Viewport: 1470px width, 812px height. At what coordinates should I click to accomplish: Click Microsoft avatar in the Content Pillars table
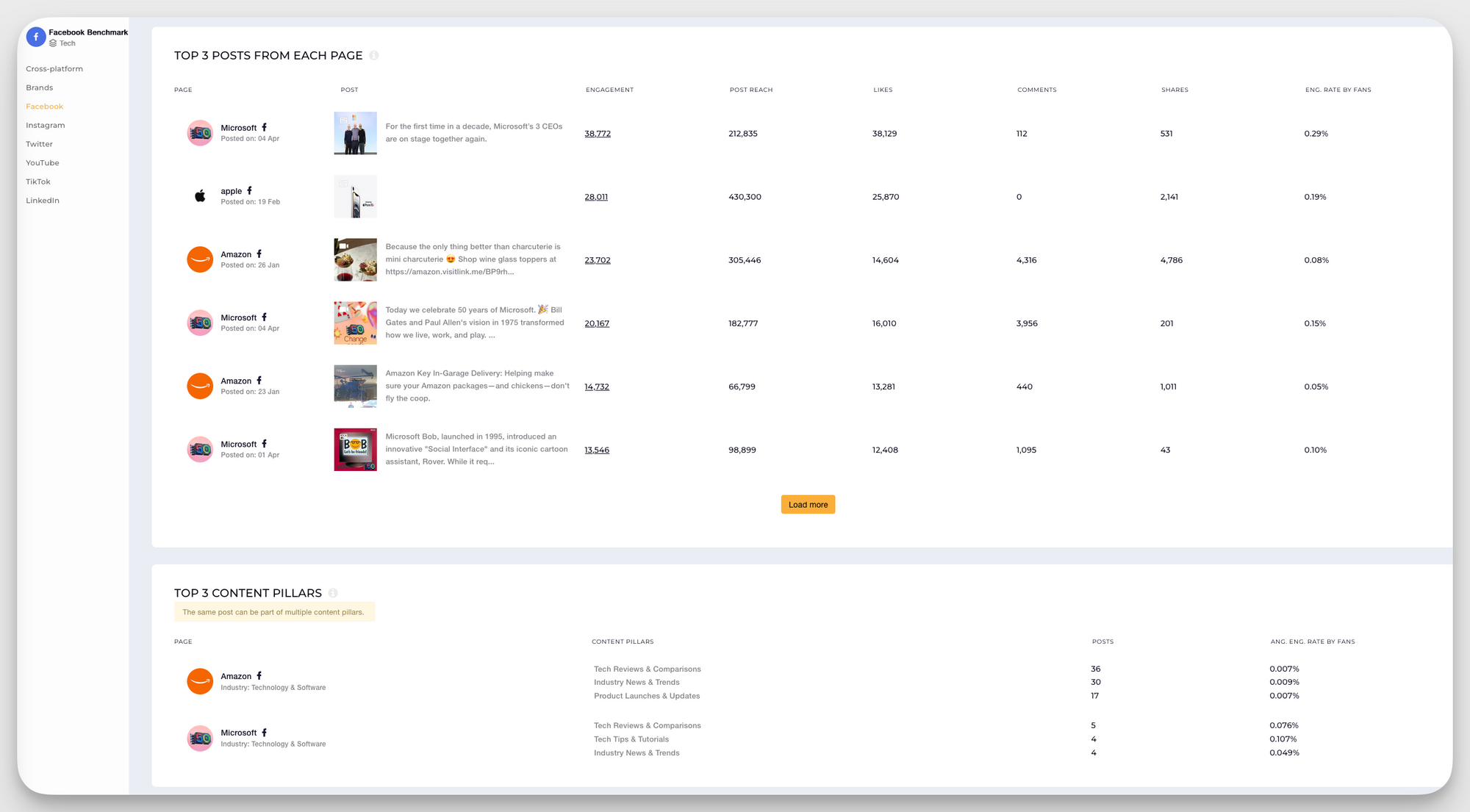200,738
